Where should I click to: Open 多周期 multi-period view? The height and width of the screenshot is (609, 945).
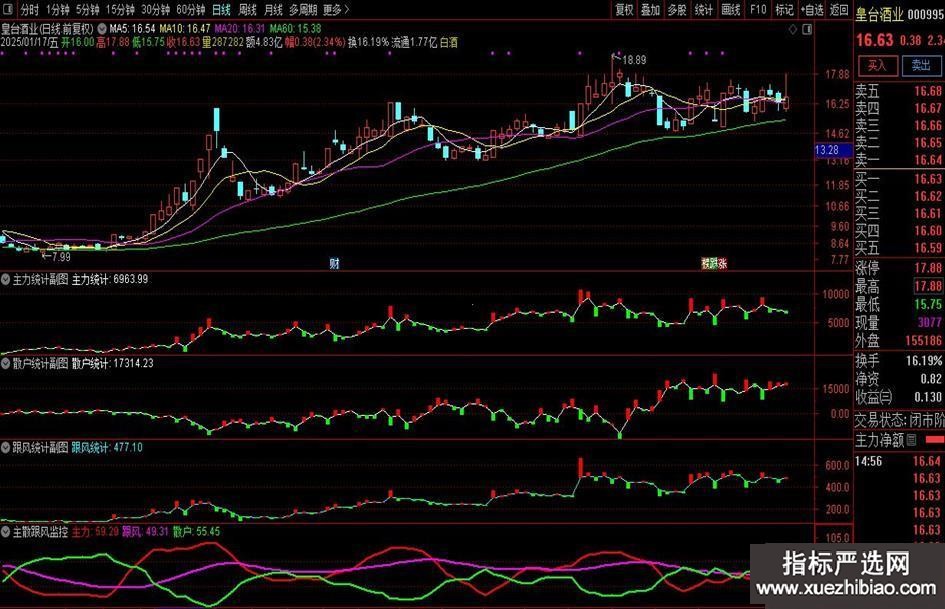pyautogui.click(x=303, y=10)
